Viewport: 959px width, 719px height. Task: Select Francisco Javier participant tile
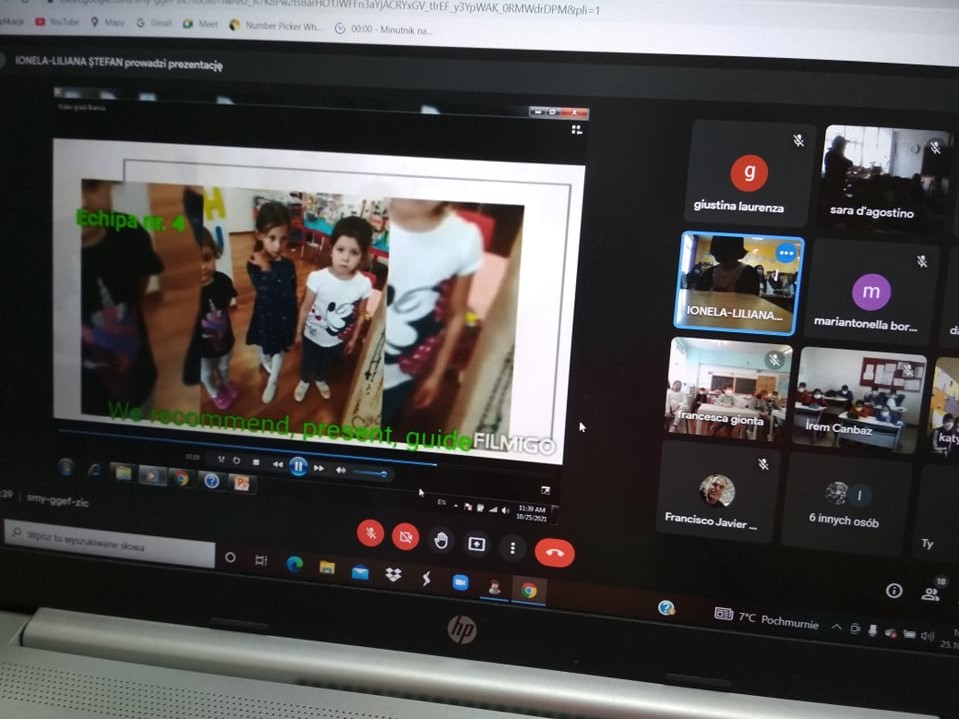click(x=716, y=494)
